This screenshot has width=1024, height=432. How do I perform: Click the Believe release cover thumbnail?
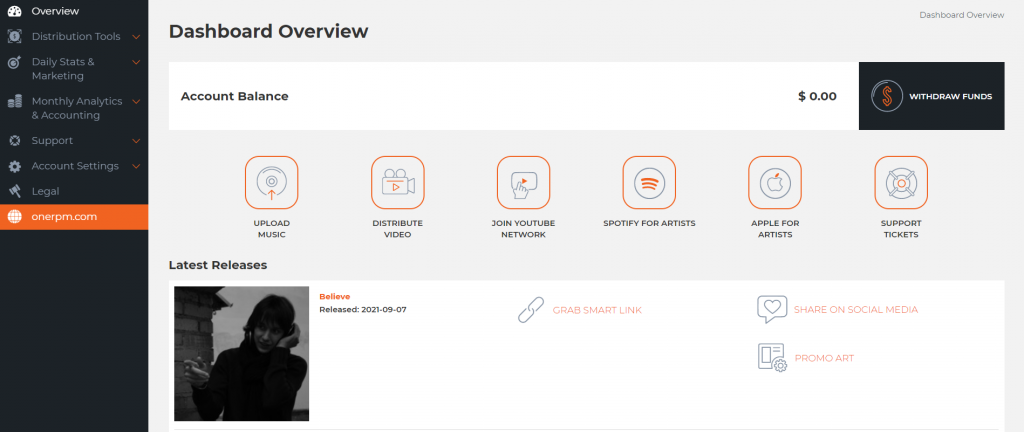click(241, 353)
